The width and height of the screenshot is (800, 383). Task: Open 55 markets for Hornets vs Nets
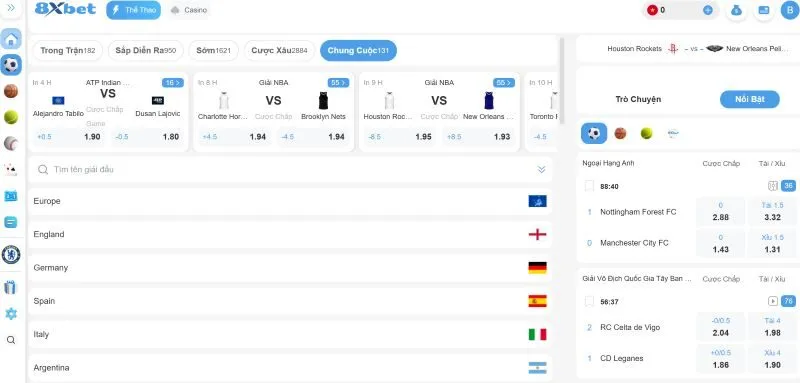pos(338,83)
